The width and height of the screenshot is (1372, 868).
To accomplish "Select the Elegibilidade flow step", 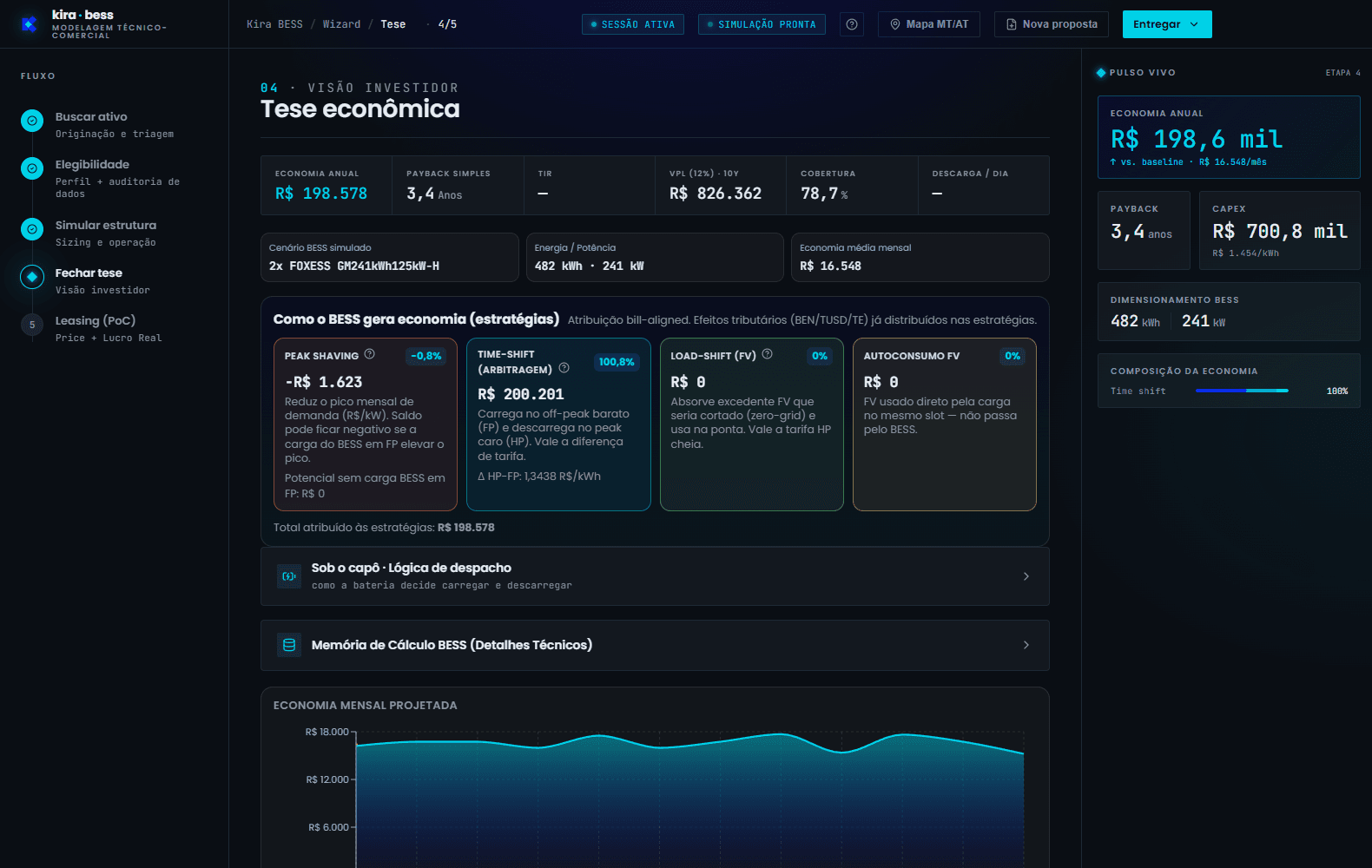I will coord(109,178).
